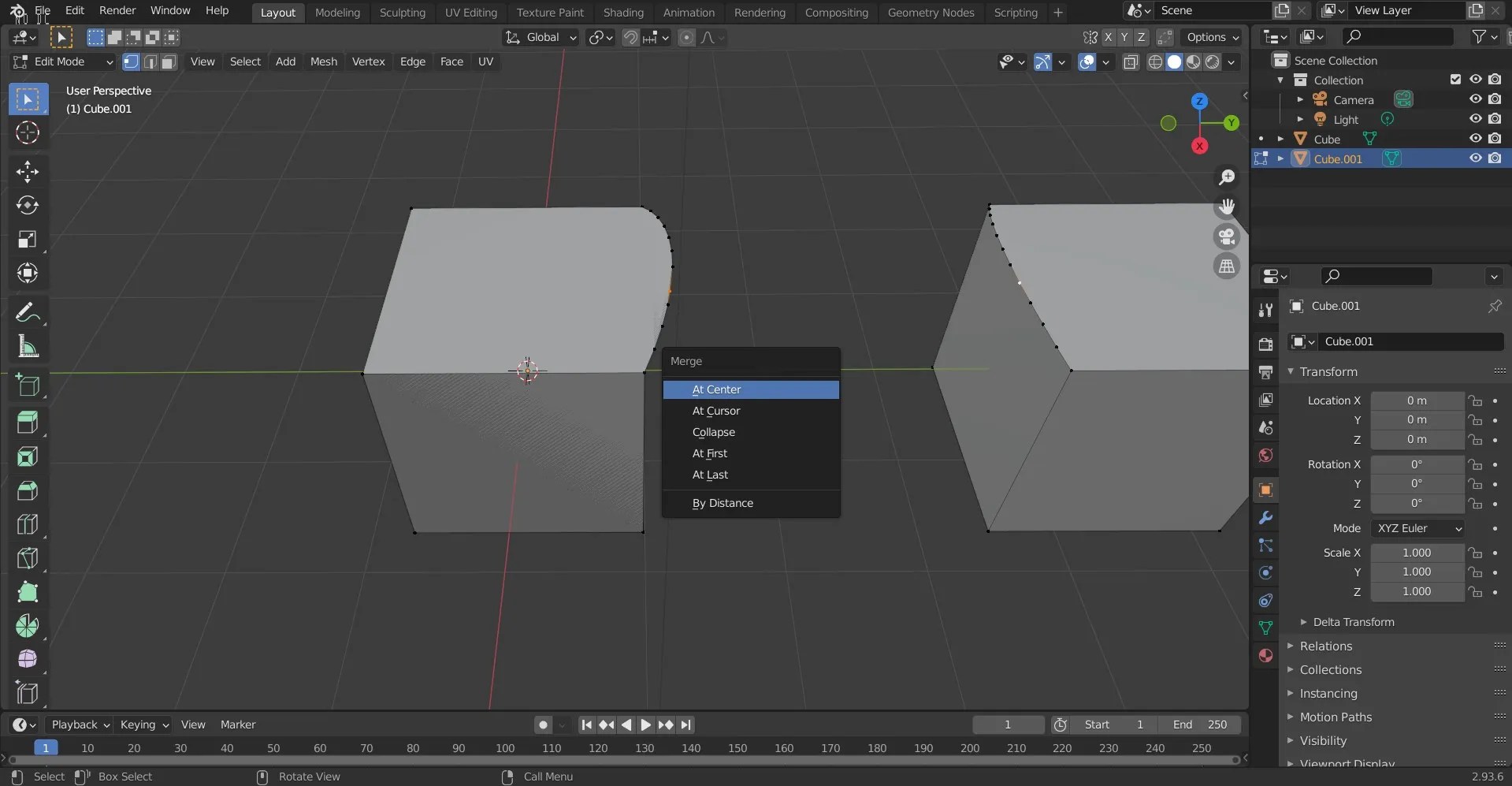The width and height of the screenshot is (1512, 786).
Task: Open the Global transform orientation dropdown
Action: [541, 37]
